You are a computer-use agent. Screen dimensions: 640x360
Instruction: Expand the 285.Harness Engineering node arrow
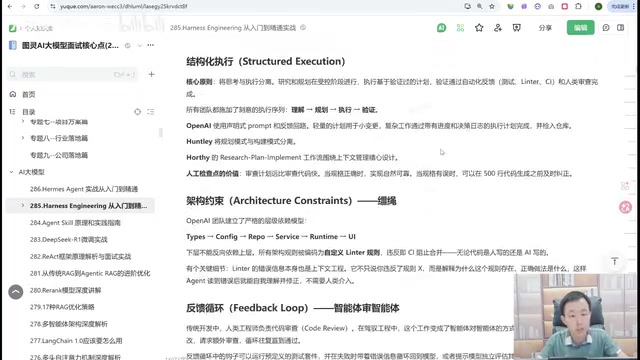coord(23,205)
